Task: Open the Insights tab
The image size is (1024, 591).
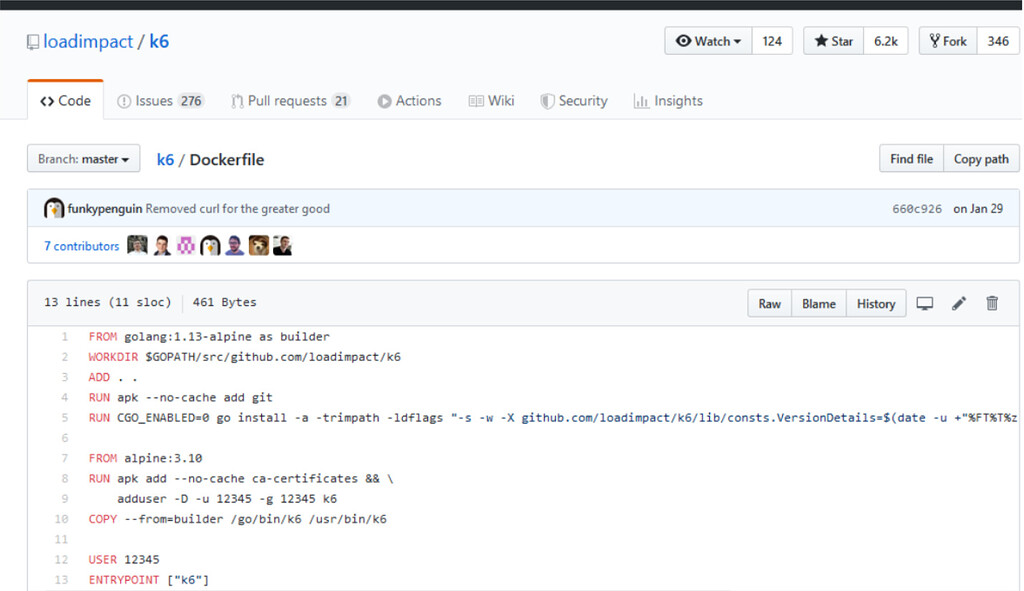Action: [668, 101]
